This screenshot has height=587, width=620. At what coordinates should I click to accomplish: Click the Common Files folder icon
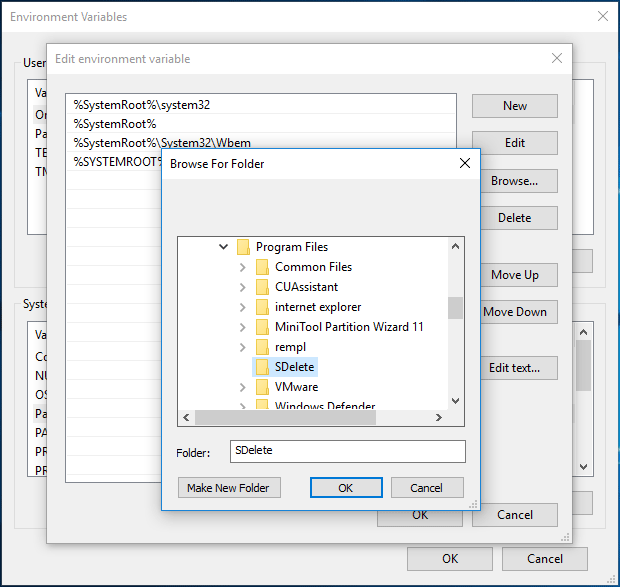point(262,267)
